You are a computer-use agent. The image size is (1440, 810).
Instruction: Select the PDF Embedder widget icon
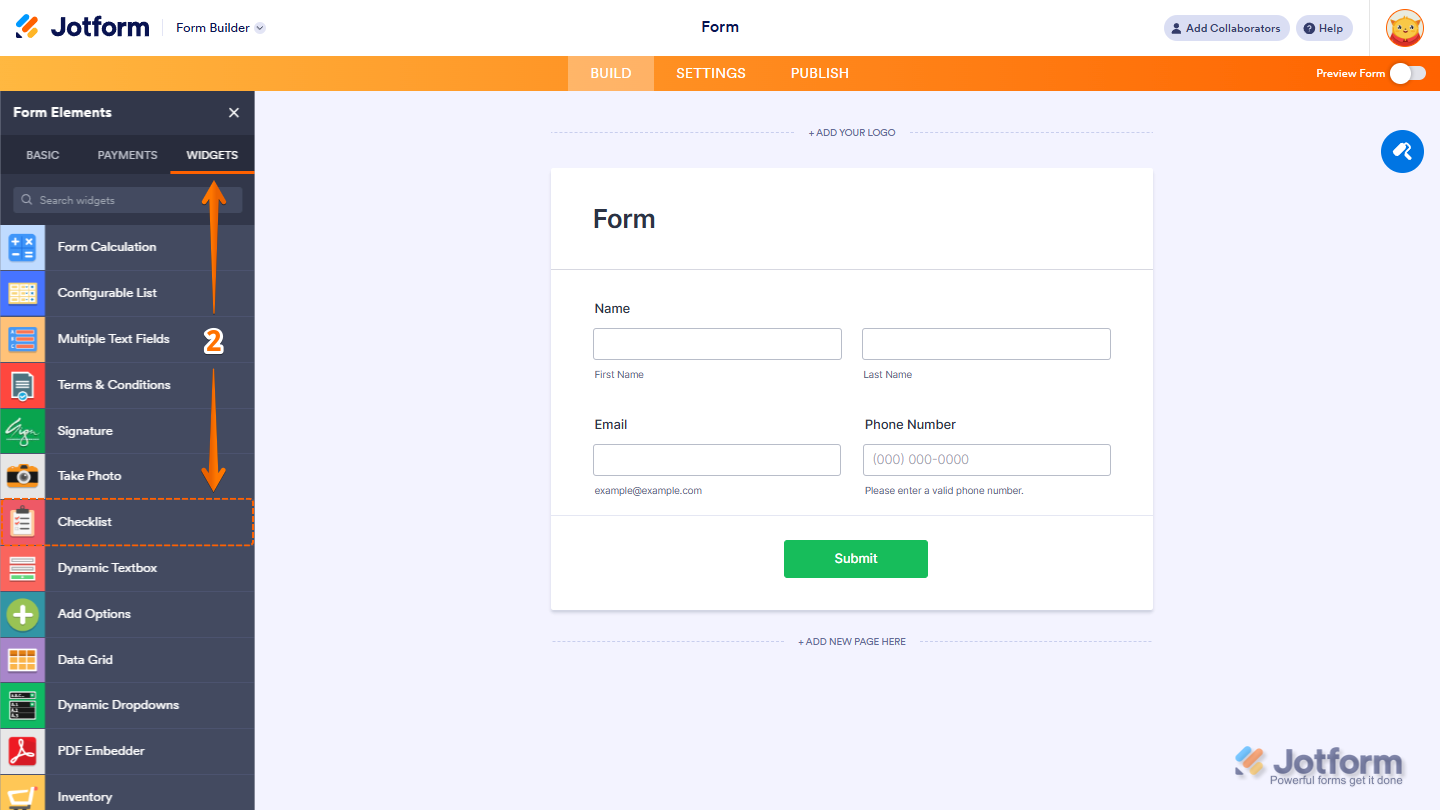click(23, 751)
